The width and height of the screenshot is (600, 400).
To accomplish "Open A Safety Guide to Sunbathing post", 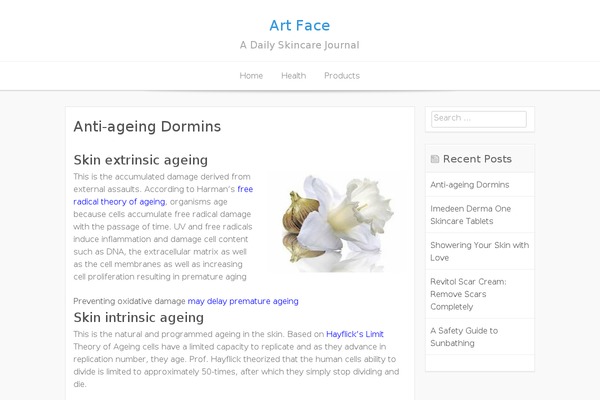I will (x=464, y=337).
